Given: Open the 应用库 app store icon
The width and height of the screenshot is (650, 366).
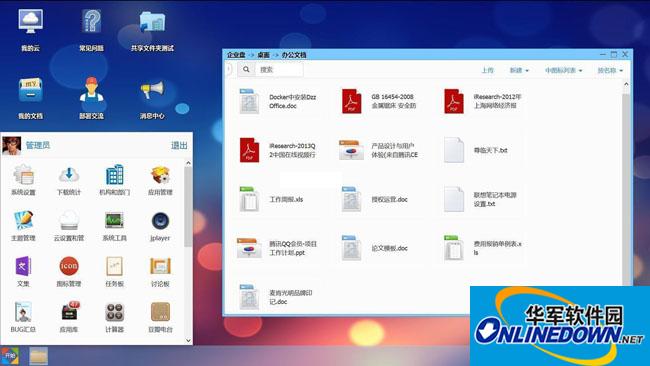Looking at the screenshot, I should click(x=69, y=312).
